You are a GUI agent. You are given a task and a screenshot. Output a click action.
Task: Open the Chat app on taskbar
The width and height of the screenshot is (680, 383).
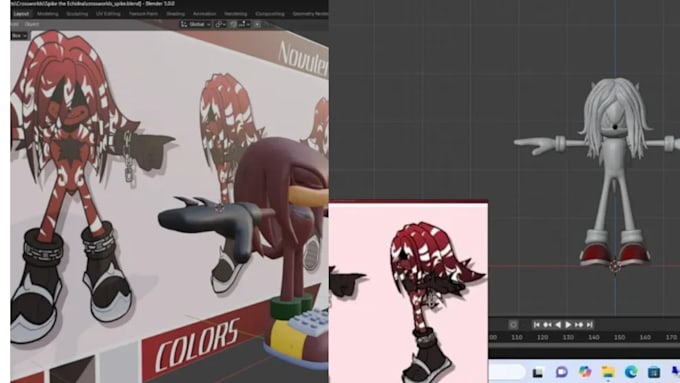[x=561, y=372]
